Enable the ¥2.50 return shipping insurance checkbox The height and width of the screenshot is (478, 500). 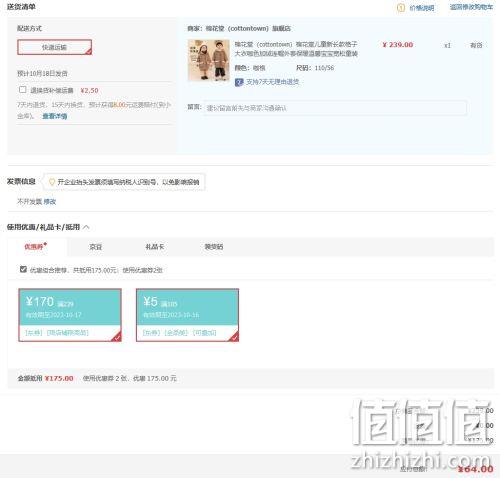point(23,90)
